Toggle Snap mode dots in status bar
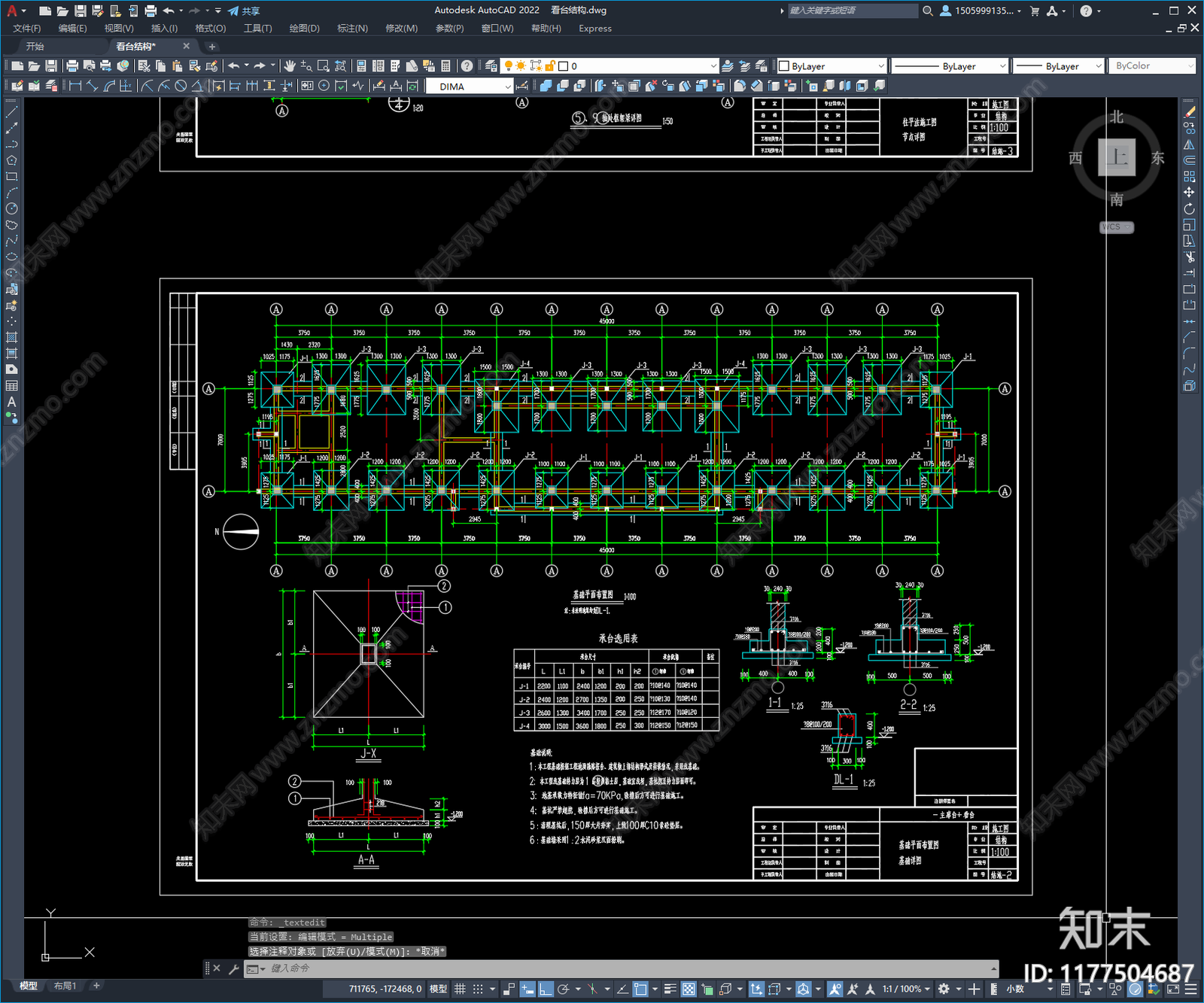 coord(478,989)
